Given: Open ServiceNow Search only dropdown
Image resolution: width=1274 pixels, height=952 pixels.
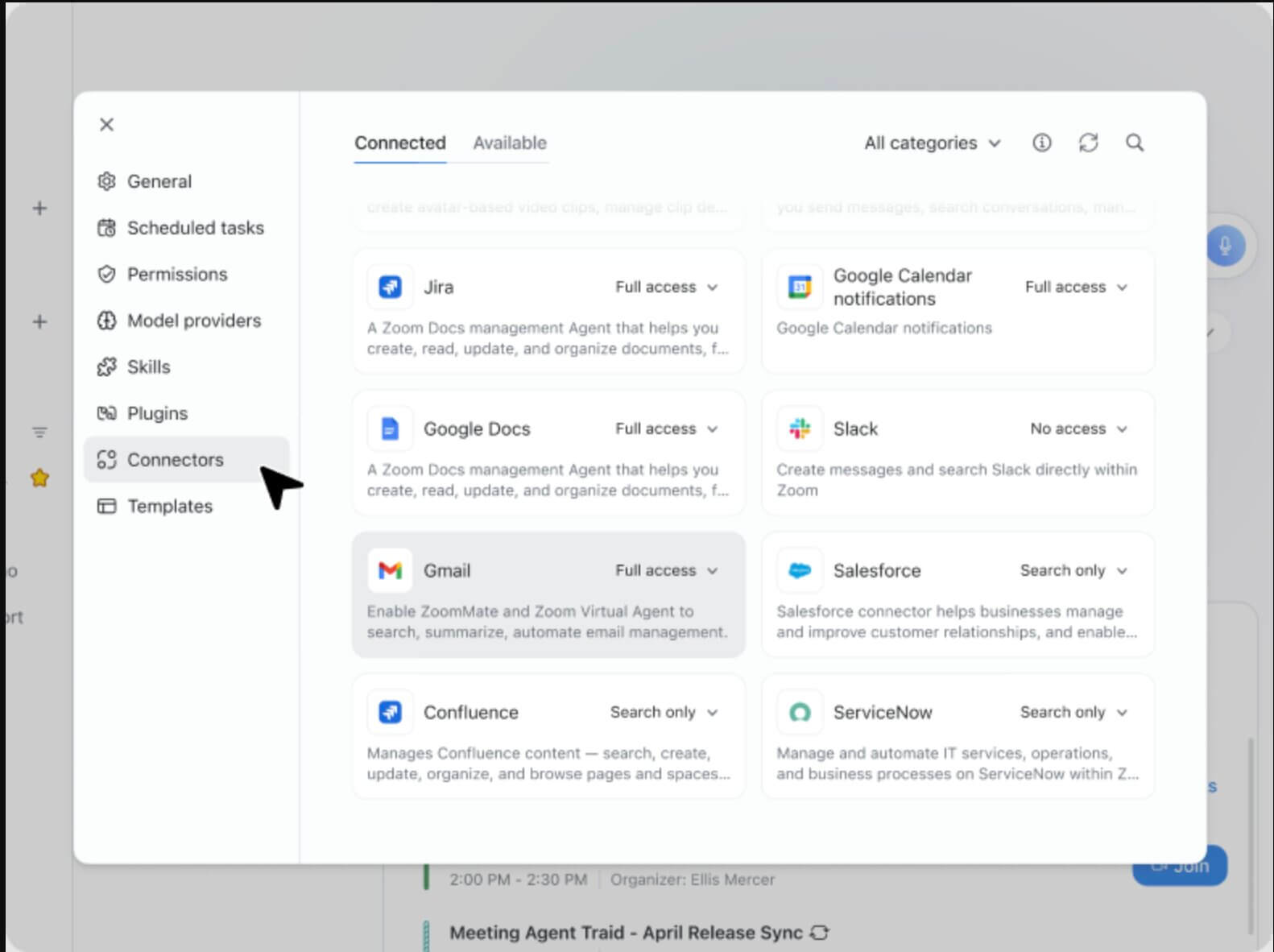Looking at the screenshot, I should (x=1073, y=712).
